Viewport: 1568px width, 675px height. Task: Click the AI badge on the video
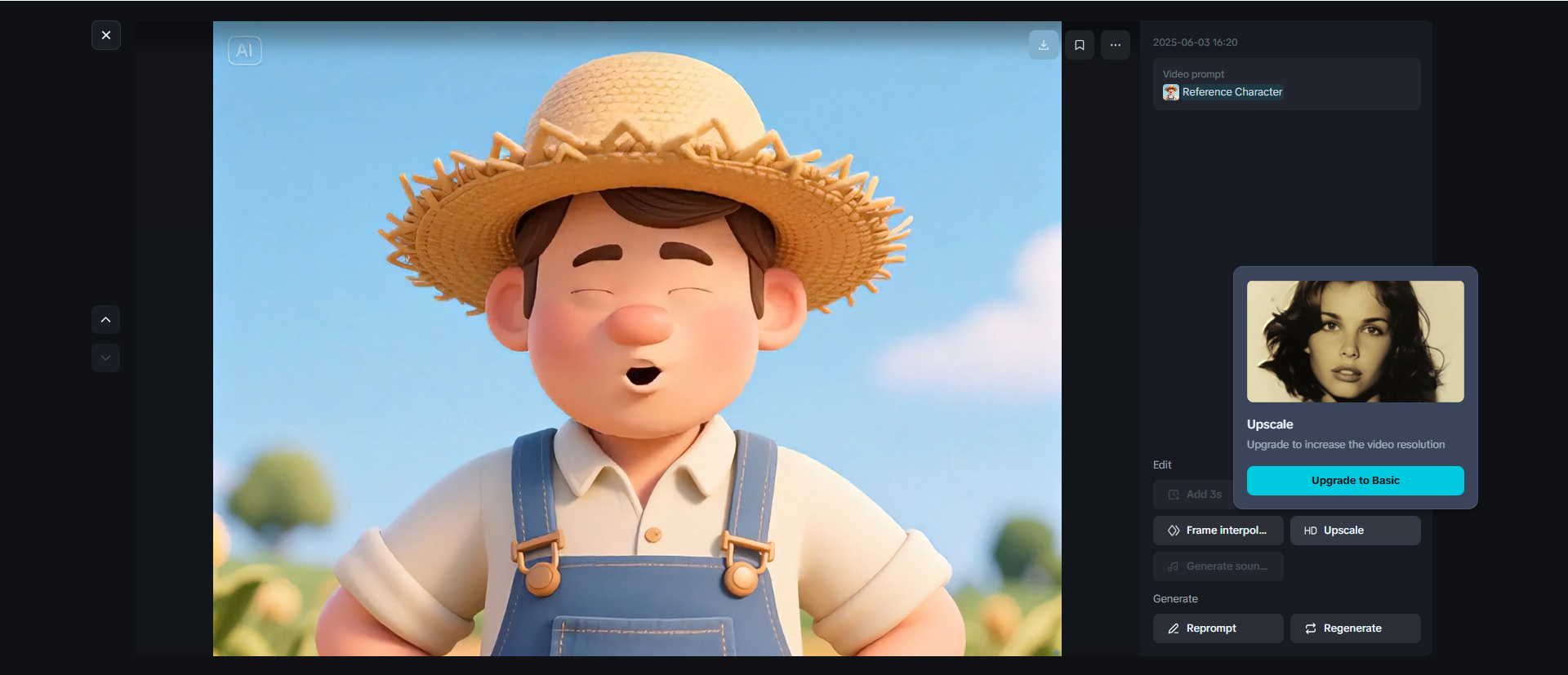(x=245, y=51)
